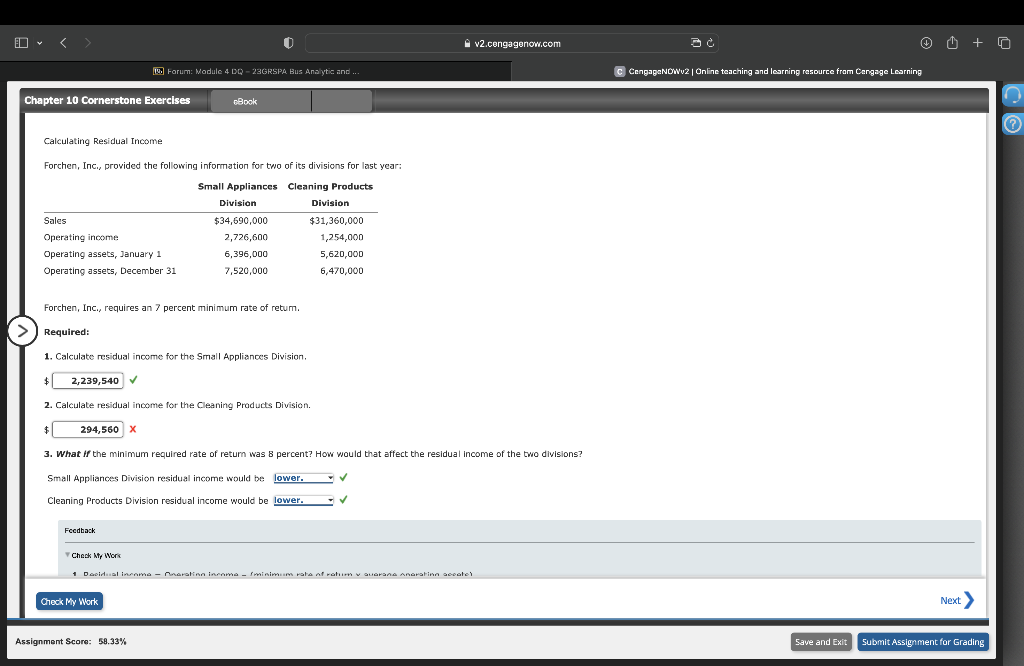Click the Next navigation link

tap(953, 600)
